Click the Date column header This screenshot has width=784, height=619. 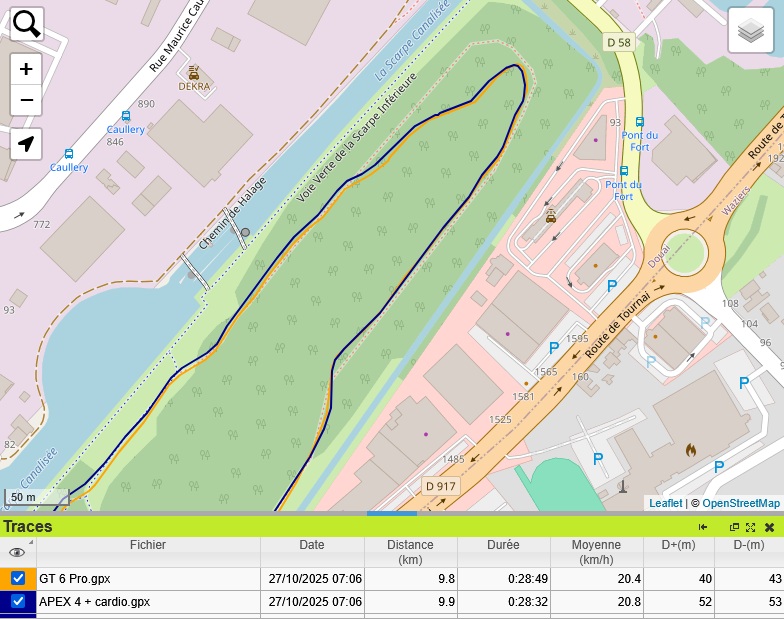point(311,545)
